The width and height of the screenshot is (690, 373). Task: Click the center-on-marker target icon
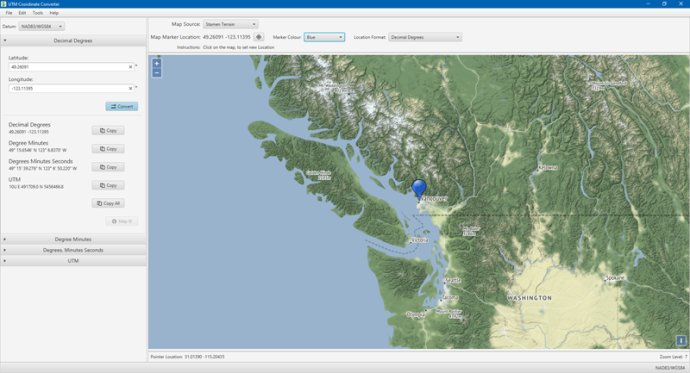[259, 37]
